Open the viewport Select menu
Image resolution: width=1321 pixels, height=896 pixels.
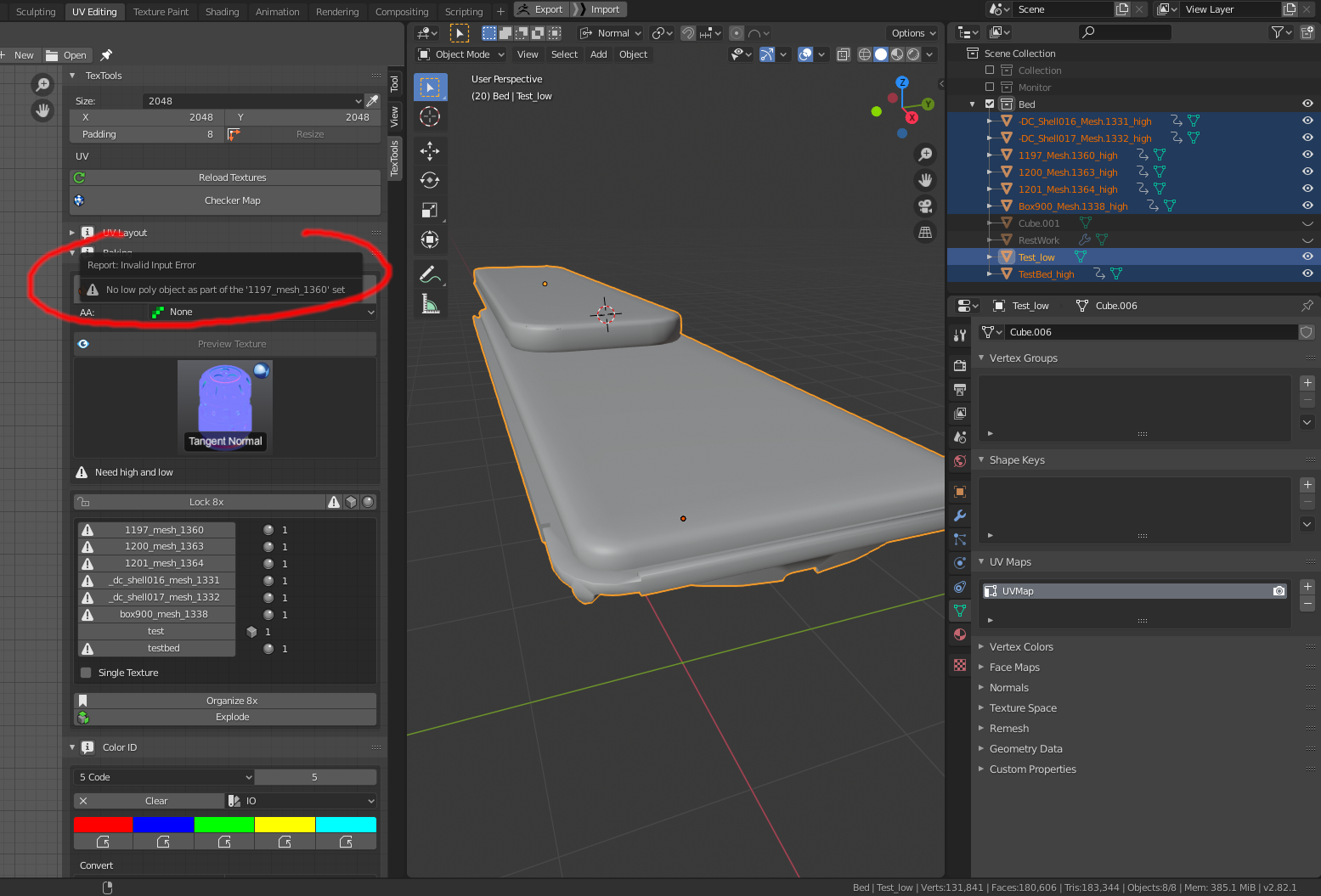coord(564,54)
